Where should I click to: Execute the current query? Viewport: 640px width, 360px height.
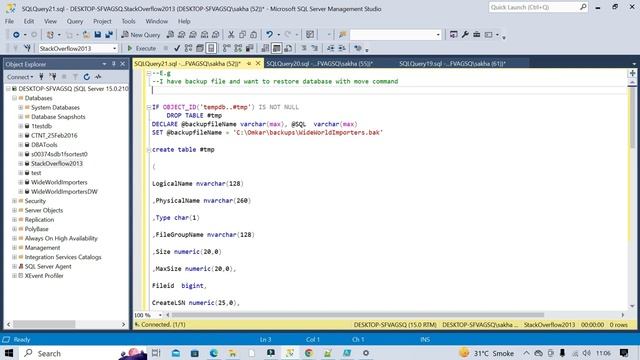point(141,48)
